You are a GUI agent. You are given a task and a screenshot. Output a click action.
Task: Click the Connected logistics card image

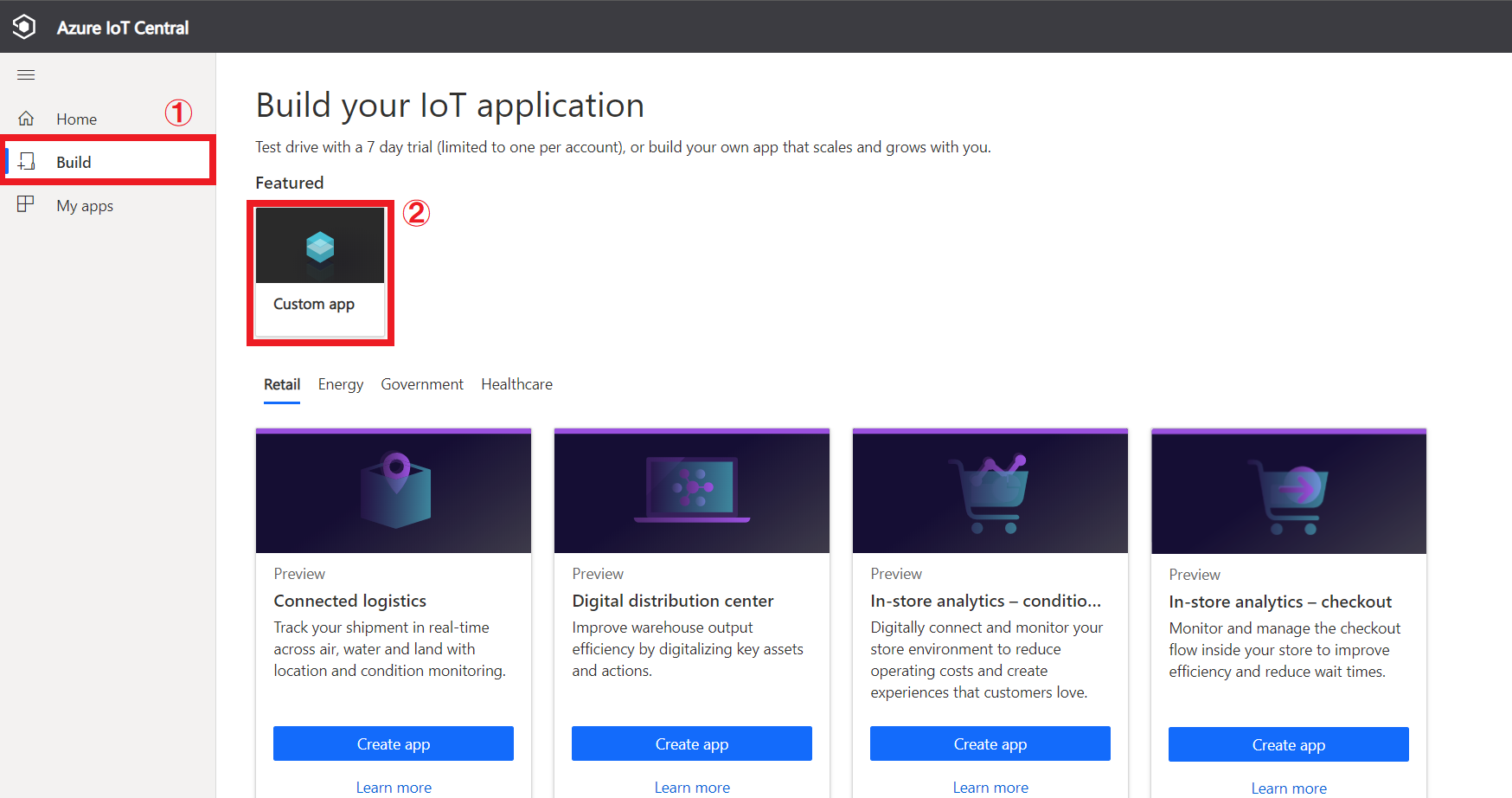pos(394,491)
